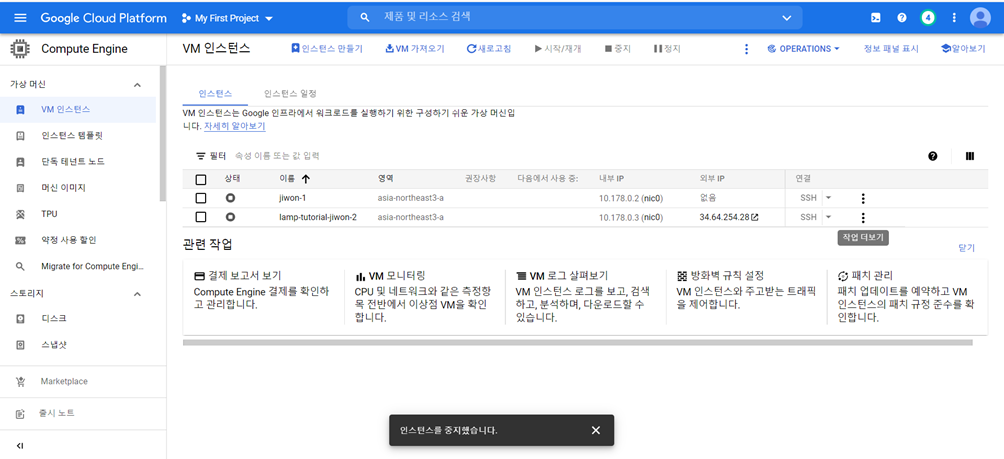Open VM 모니터링 card
Screen dimensions: 1004x459
(424, 296)
